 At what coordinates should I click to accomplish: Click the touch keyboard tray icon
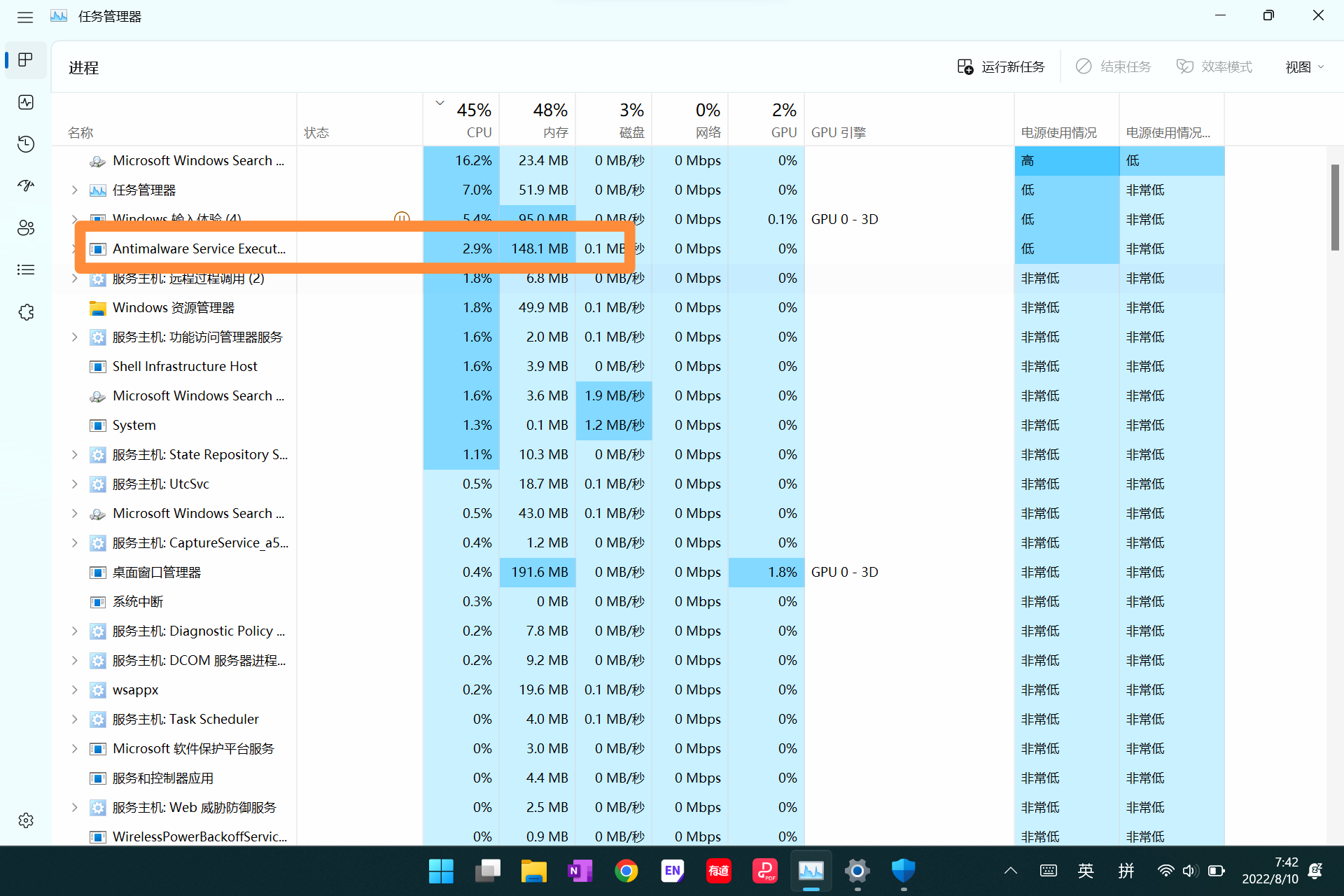point(1048,871)
